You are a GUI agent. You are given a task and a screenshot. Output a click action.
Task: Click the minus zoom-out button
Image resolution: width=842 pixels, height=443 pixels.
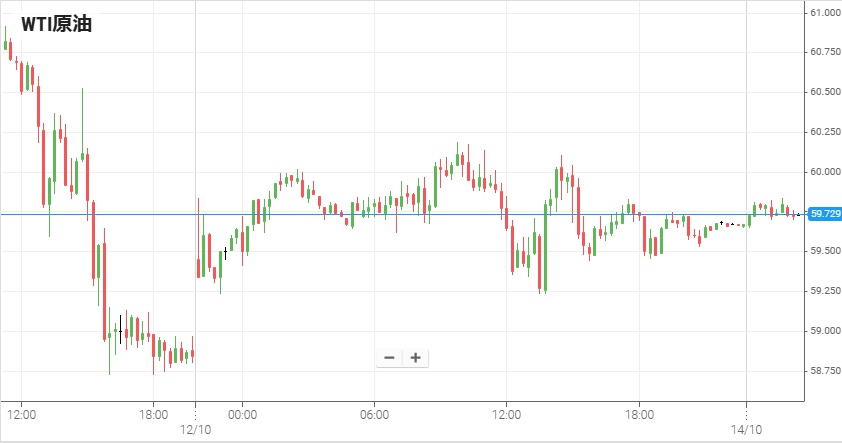[x=389, y=358]
